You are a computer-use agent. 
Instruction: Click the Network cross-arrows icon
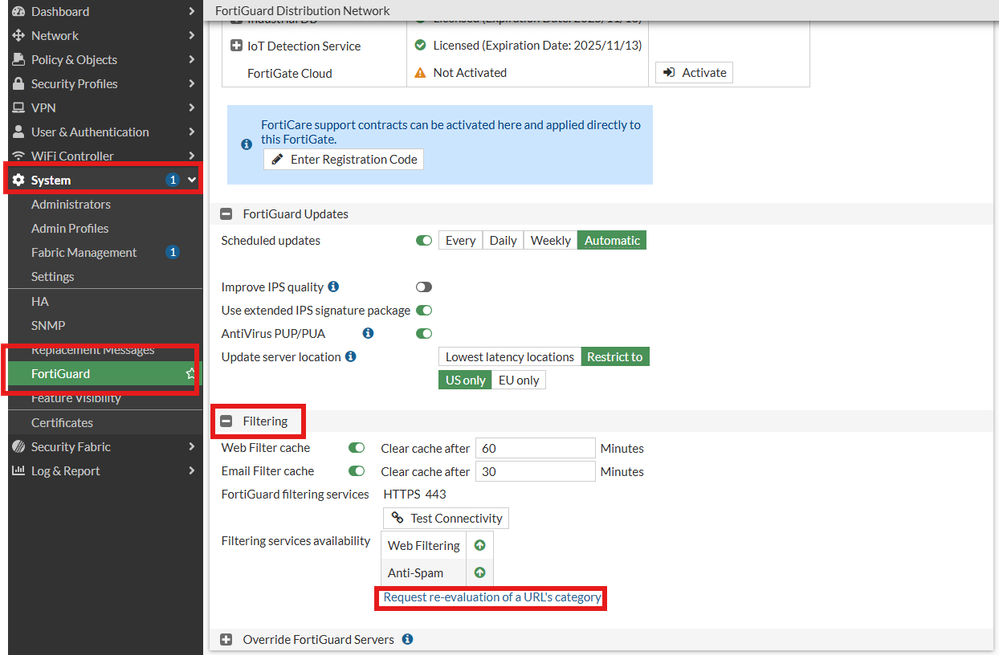pos(18,36)
